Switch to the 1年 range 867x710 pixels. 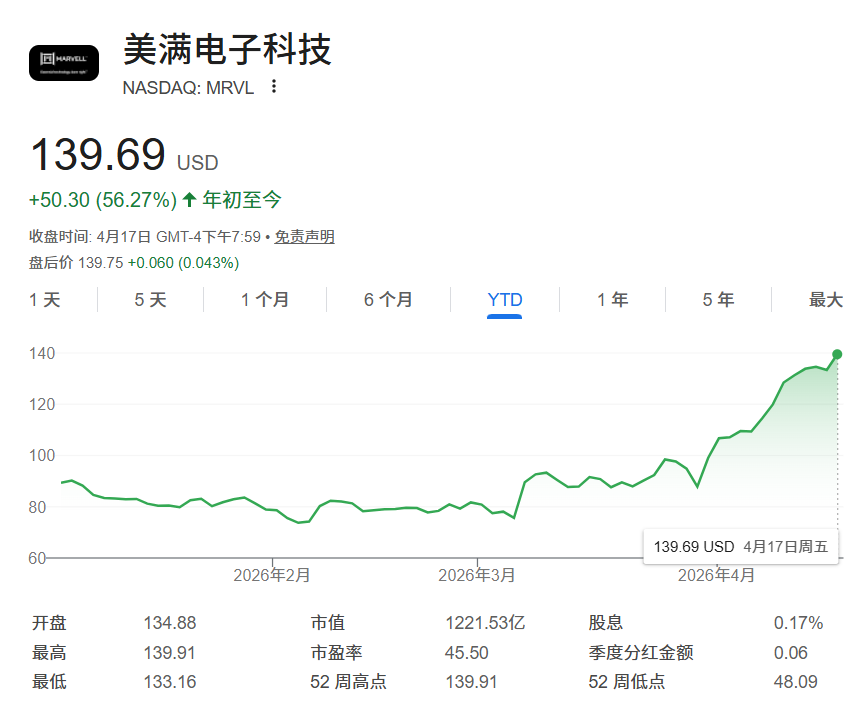coord(612,299)
